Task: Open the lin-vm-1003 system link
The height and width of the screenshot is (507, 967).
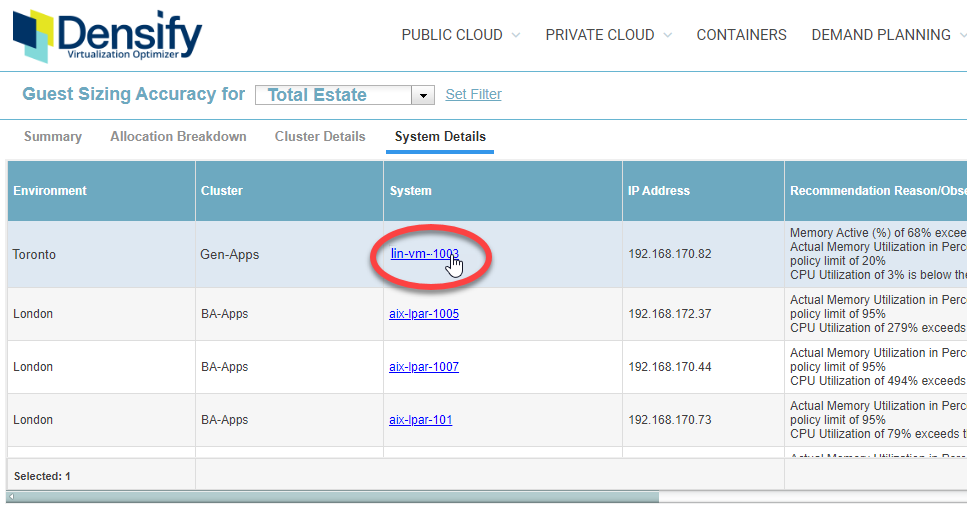Action: pyautogui.click(x=424, y=254)
